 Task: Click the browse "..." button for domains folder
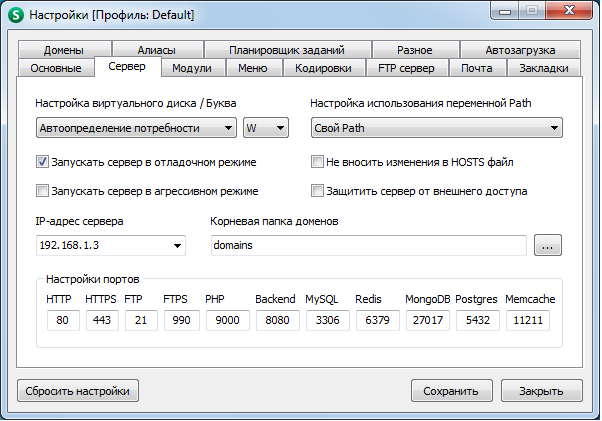click(x=548, y=245)
